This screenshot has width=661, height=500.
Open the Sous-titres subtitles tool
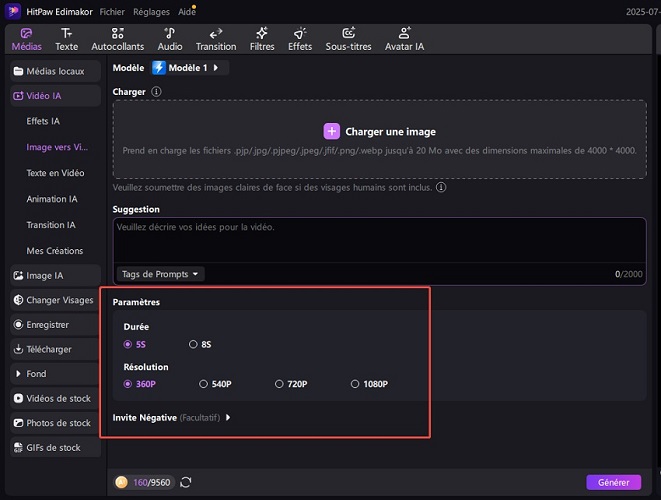tap(348, 39)
